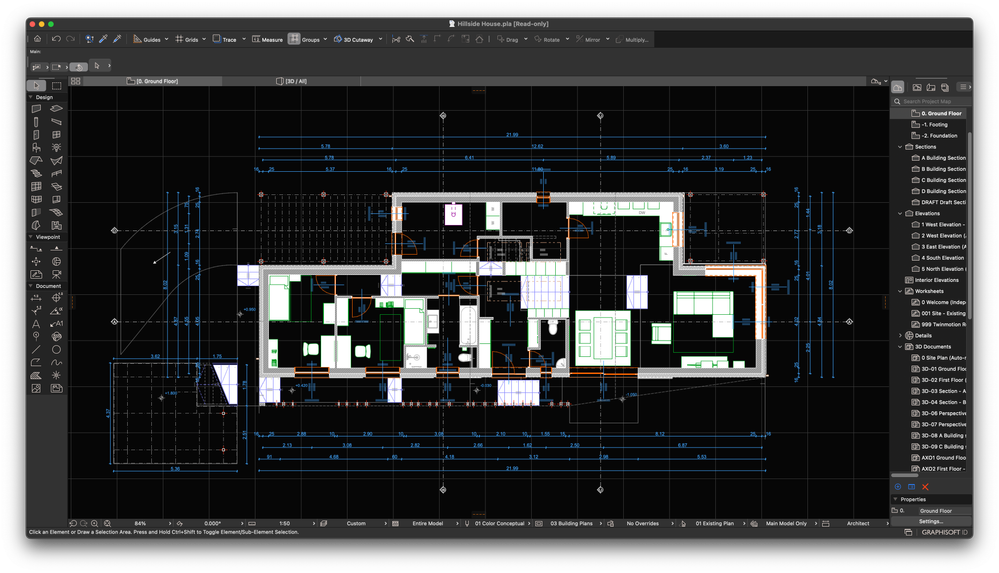Switch to the 3D / All tab

coord(295,80)
